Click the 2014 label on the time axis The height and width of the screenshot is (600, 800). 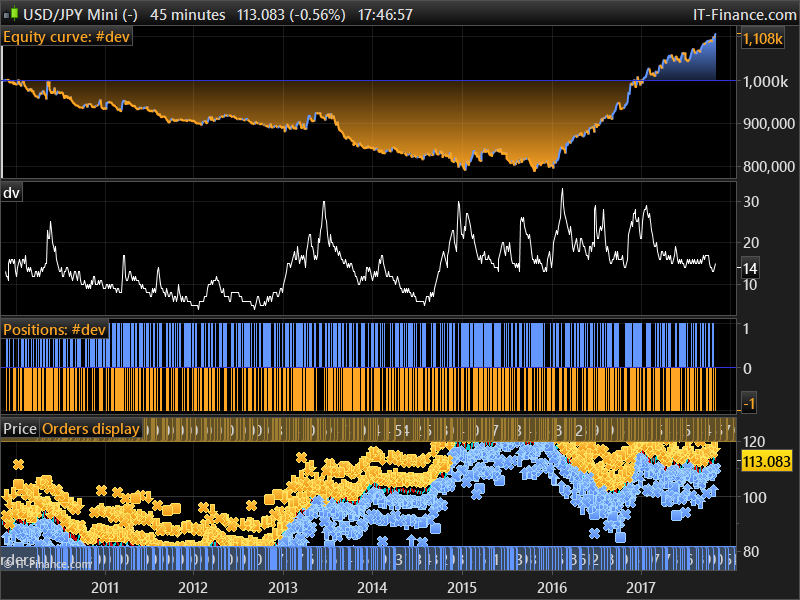(x=372, y=588)
